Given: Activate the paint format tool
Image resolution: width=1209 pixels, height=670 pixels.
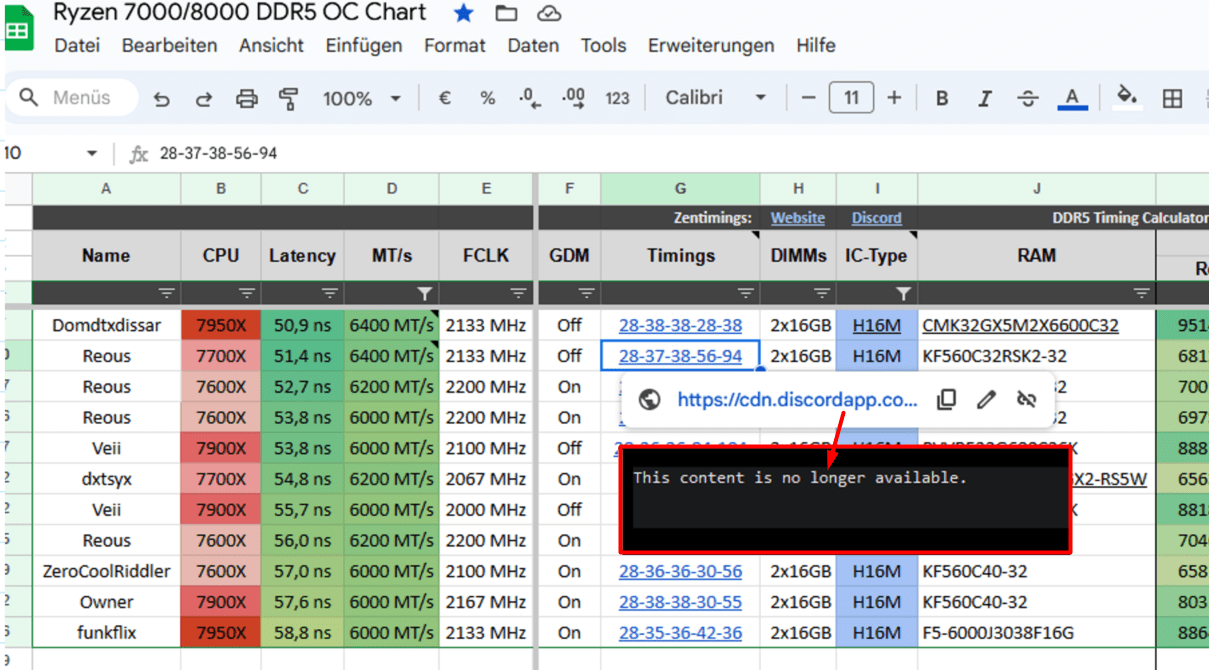Looking at the screenshot, I should (x=289, y=98).
